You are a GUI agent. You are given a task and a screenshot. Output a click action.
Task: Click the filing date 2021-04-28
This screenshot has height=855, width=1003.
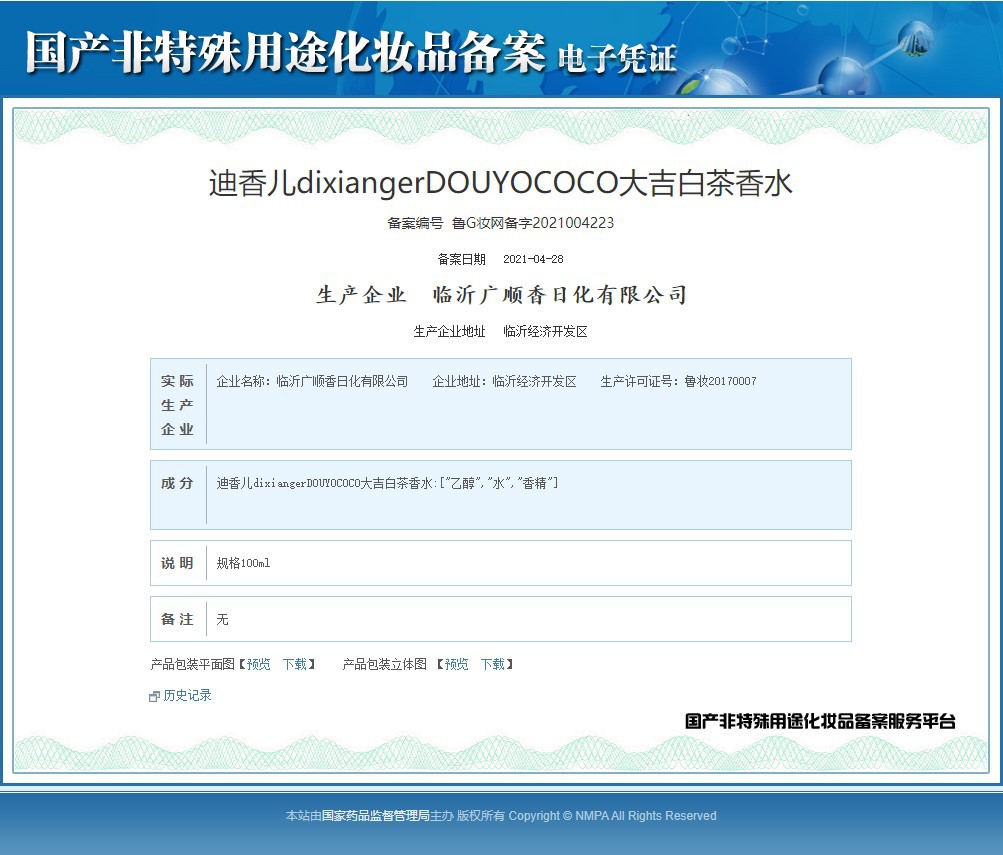click(531, 259)
